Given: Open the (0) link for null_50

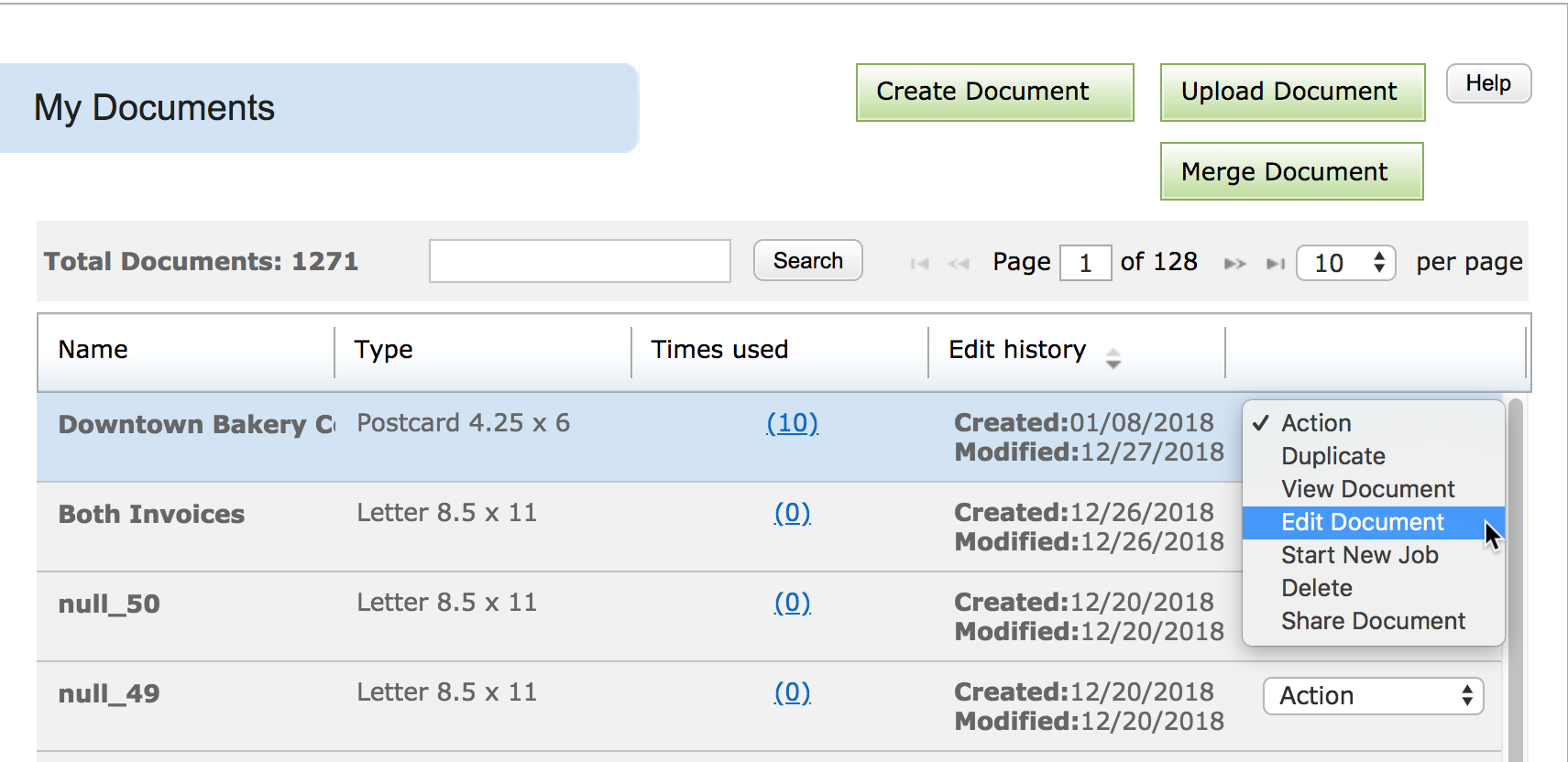Looking at the screenshot, I should coord(793,603).
